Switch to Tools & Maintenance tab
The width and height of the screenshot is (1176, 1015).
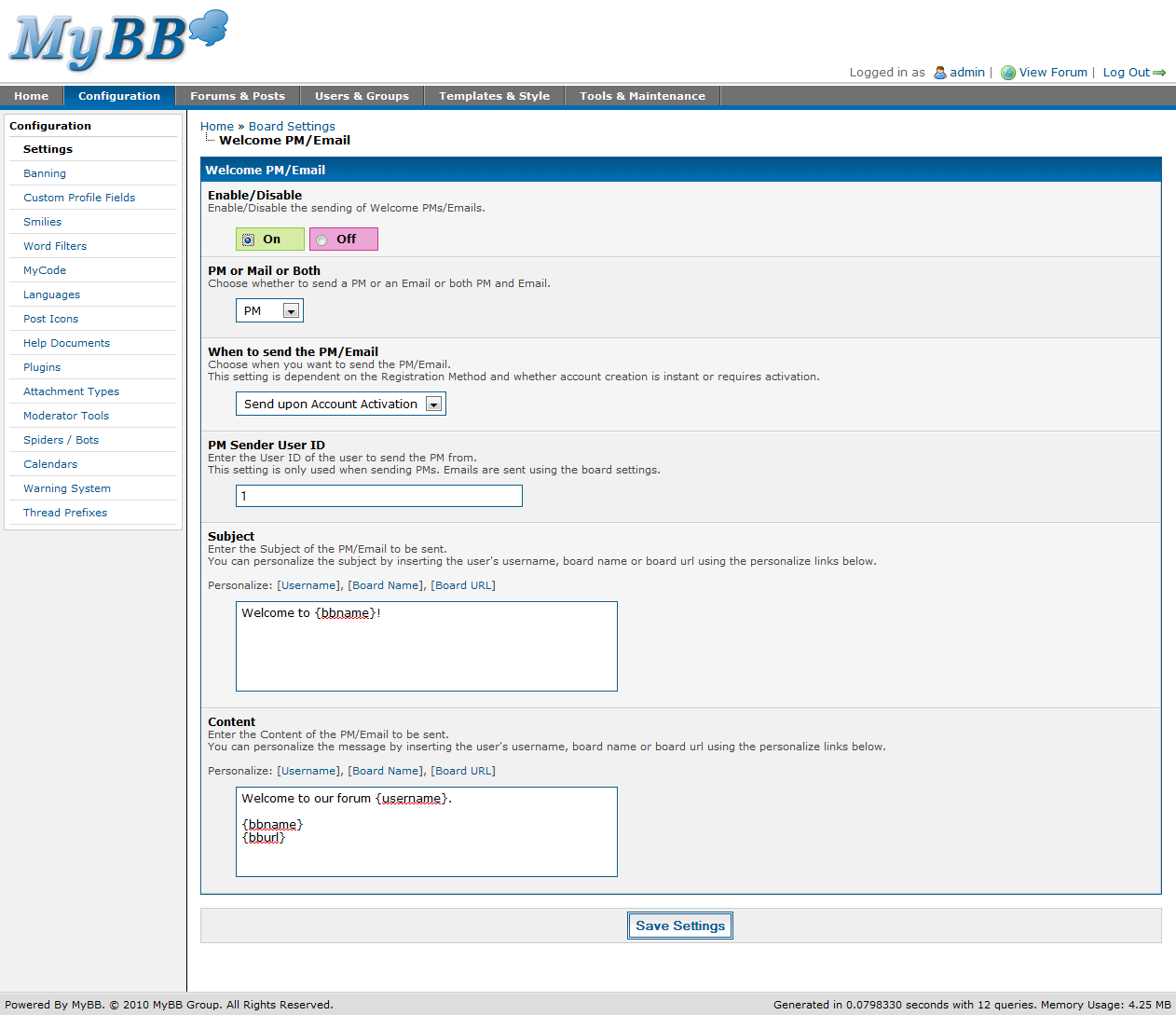(x=642, y=96)
